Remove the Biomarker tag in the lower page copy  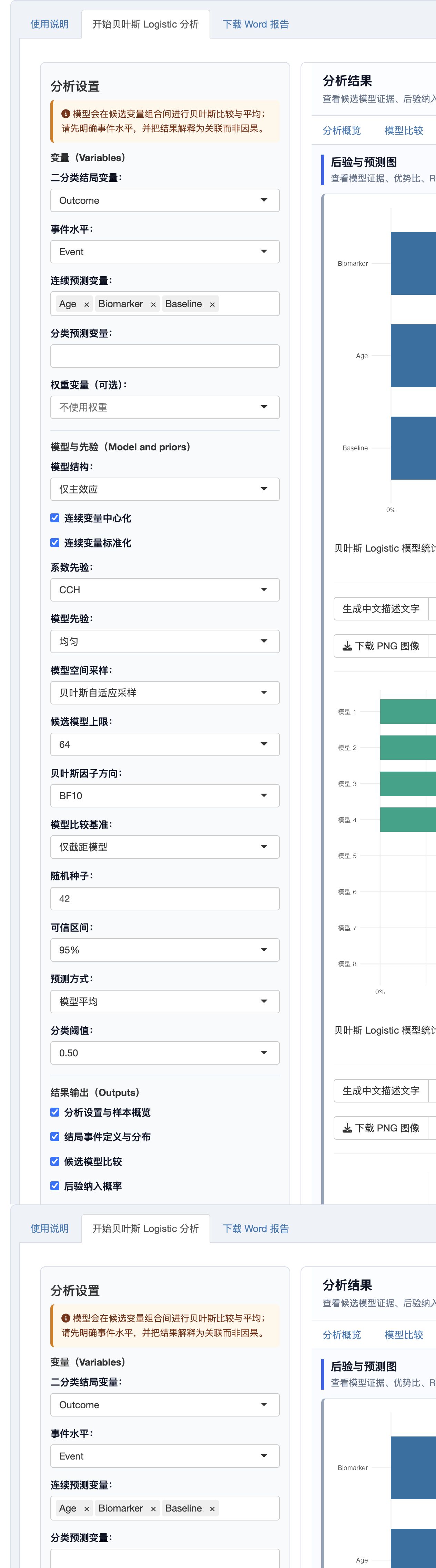[x=153, y=1508]
